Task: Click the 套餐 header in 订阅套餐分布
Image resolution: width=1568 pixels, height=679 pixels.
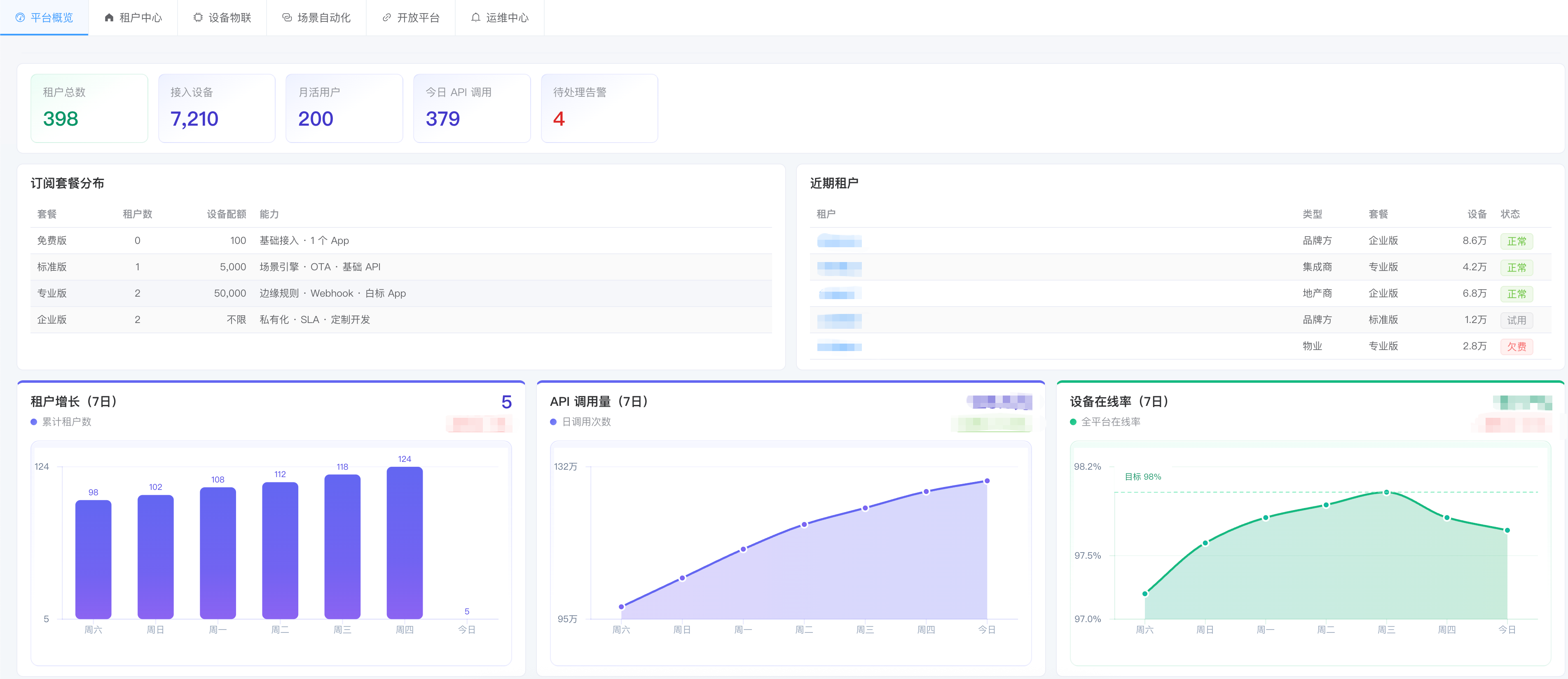Action: pos(47,214)
